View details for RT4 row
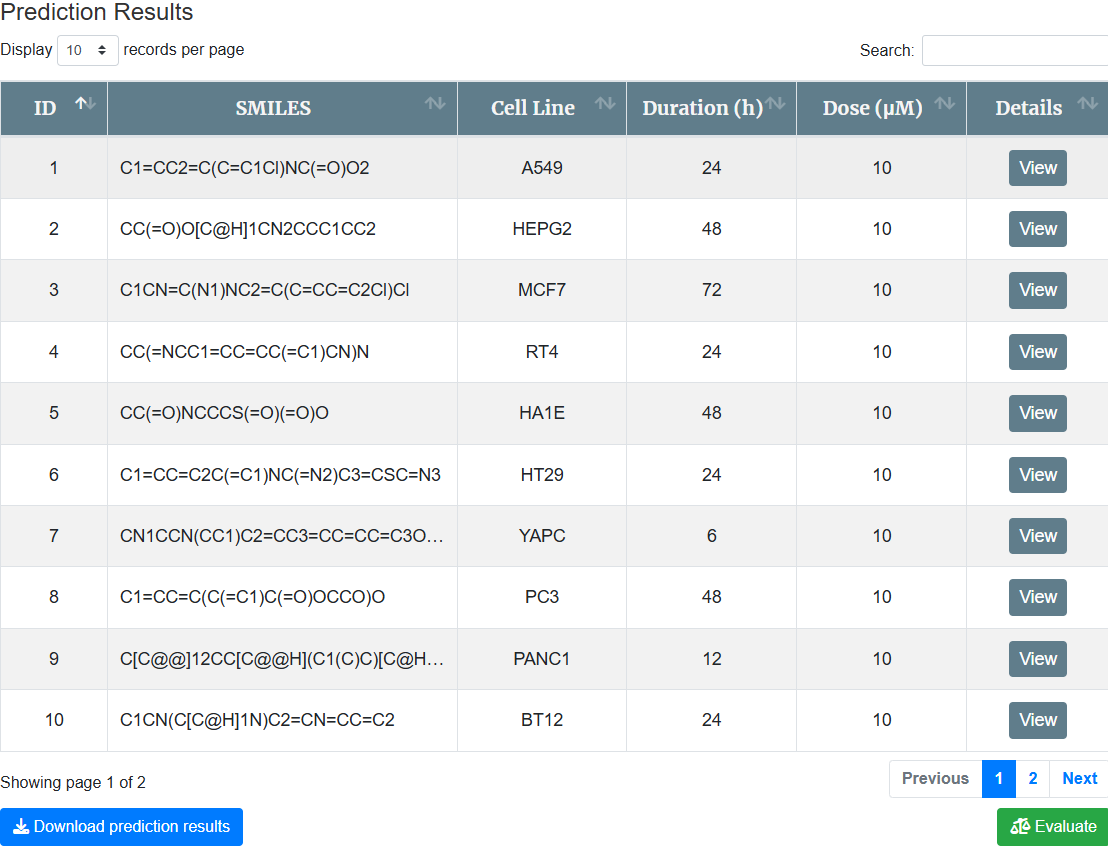Image resolution: width=1108 pixels, height=846 pixels. tap(1037, 352)
